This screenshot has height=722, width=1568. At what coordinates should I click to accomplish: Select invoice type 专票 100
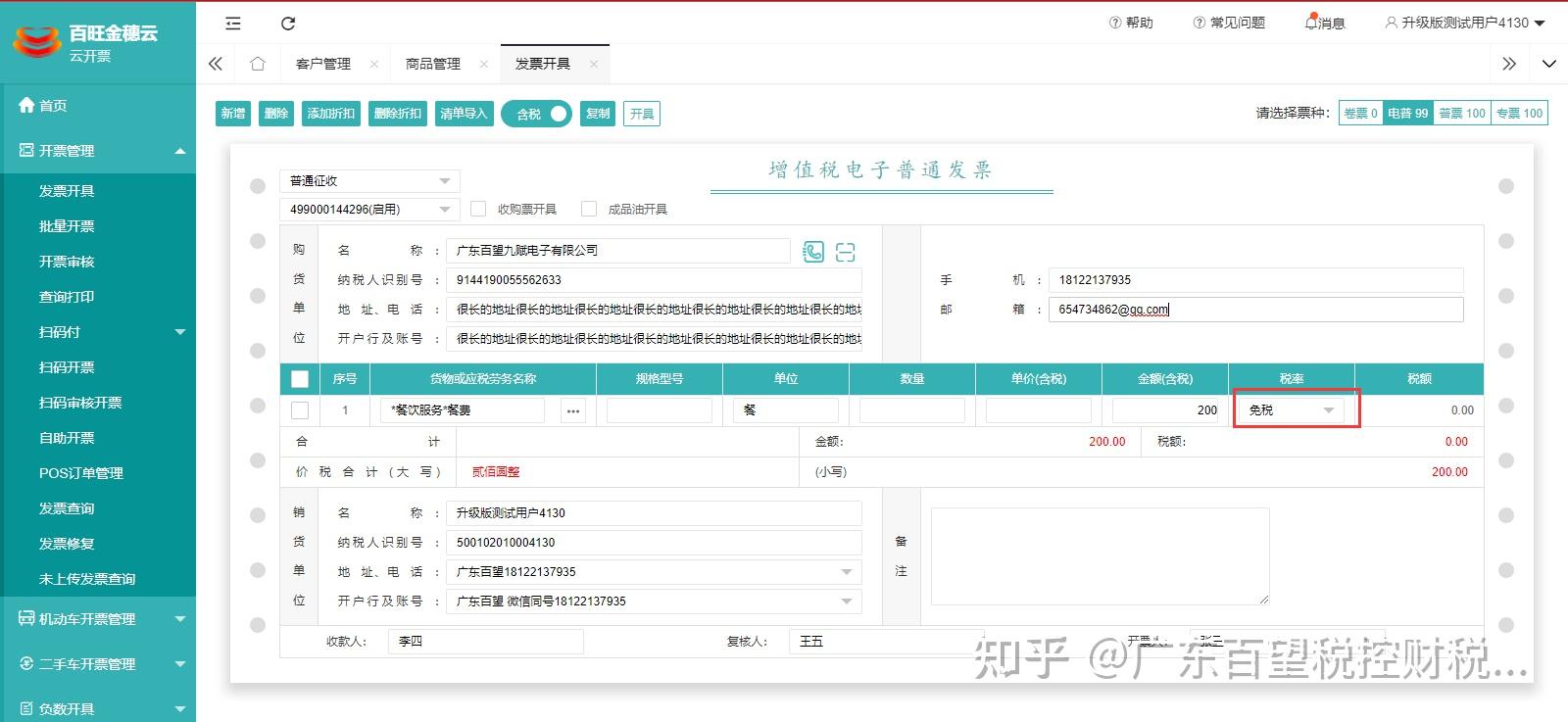click(x=1519, y=114)
